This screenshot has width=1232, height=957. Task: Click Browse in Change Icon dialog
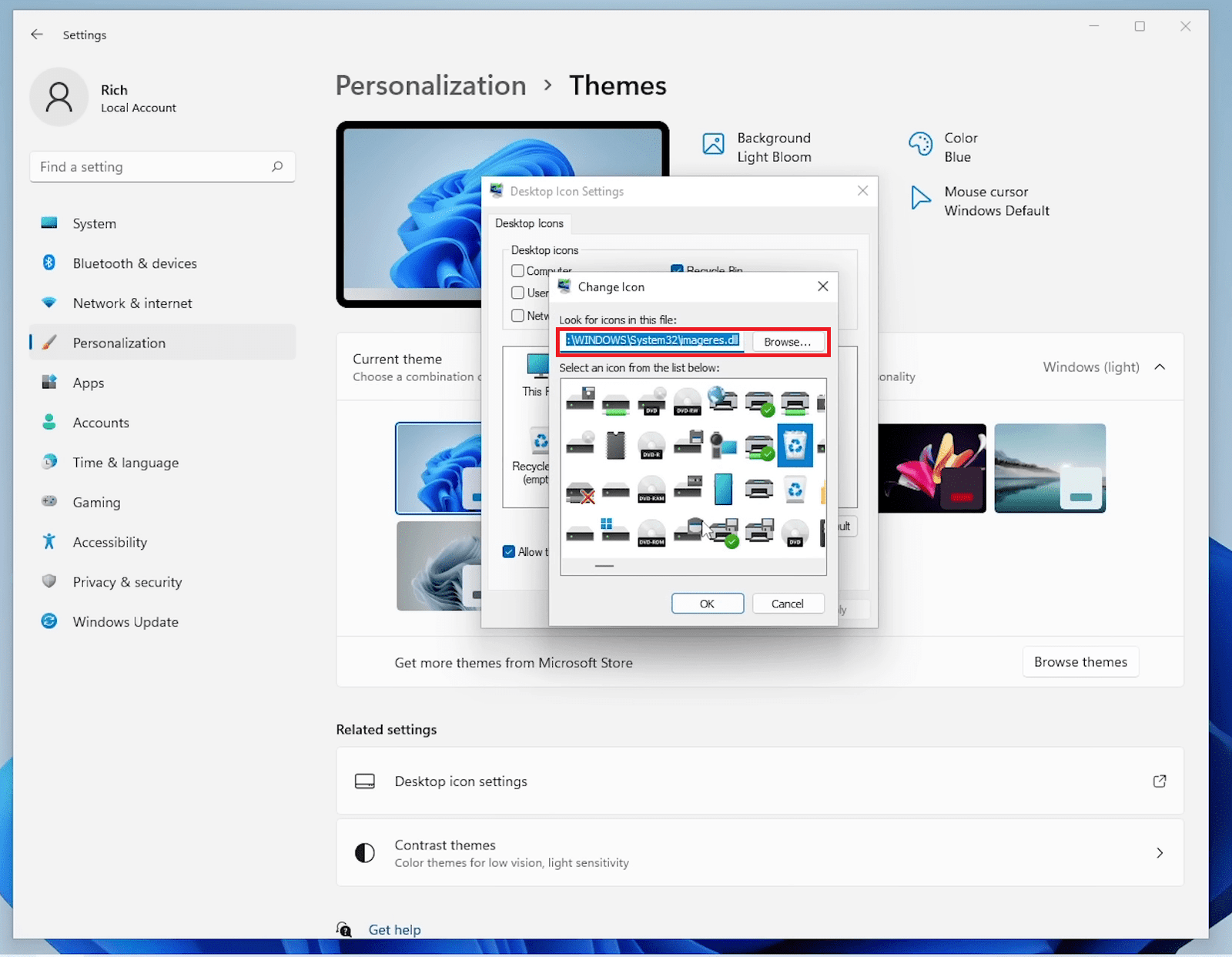787,342
